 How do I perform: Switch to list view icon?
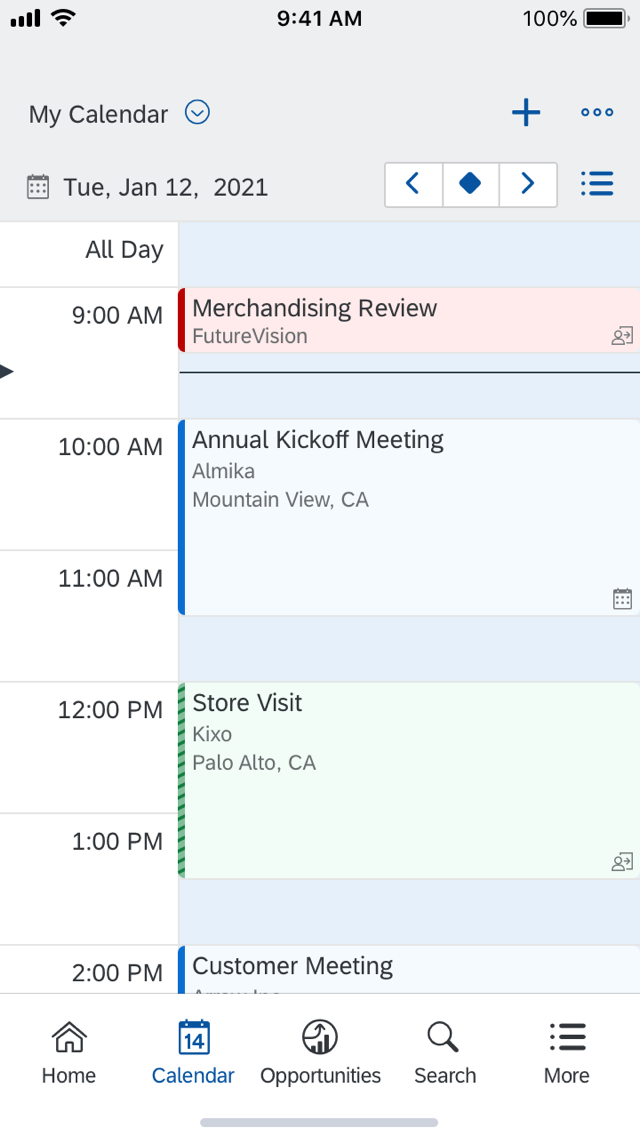pyautogui.click(x=597, y=184)
